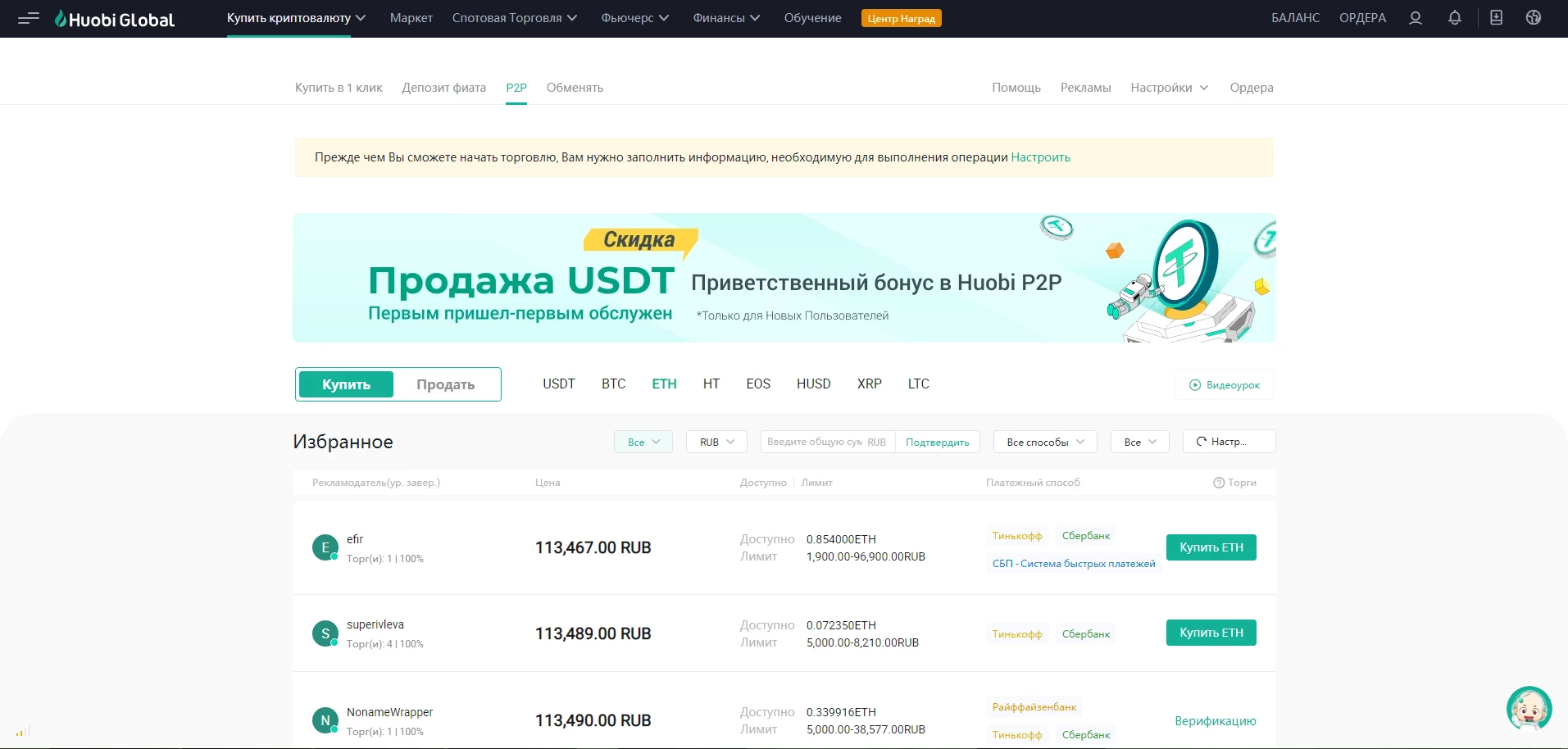Viewport: 1568px width, 749px height.
Task: Click the help icon beside Торги
Action: click(x=1219, y=483)
